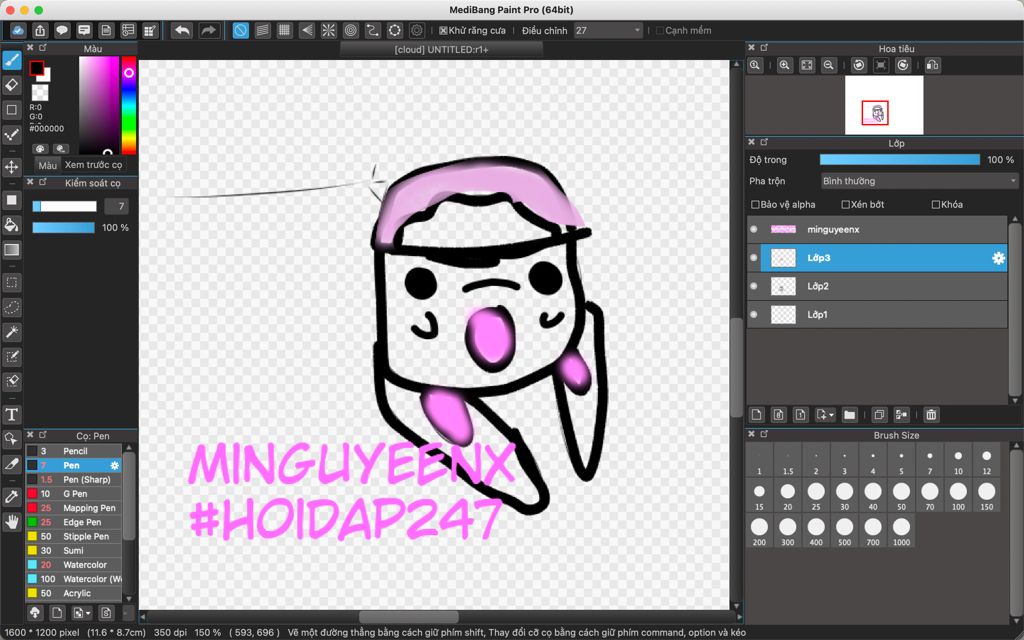Zoom out in the Navigator panel
Image resolution: width=1024 pixels, height=640 pixels.
coord(829,65)
